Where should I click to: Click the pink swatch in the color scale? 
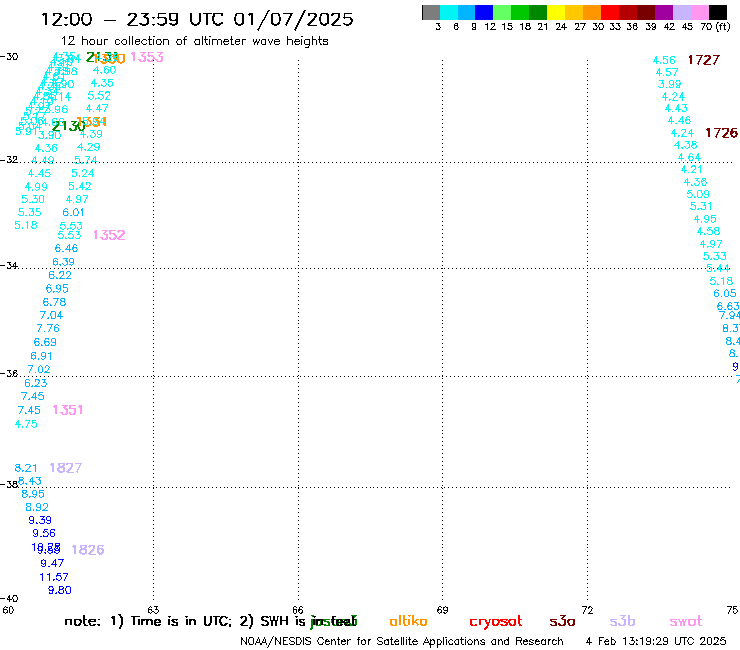click(700, 12)
